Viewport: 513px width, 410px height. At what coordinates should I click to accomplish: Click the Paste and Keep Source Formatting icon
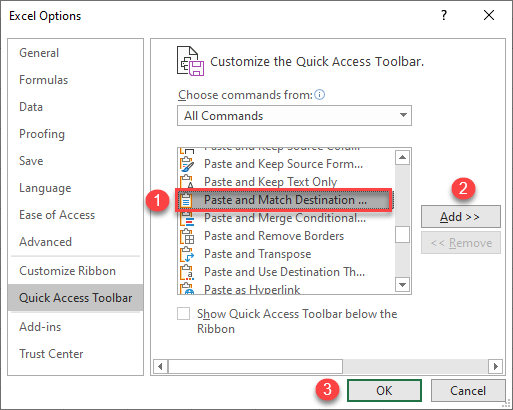(x=187, y=164)
